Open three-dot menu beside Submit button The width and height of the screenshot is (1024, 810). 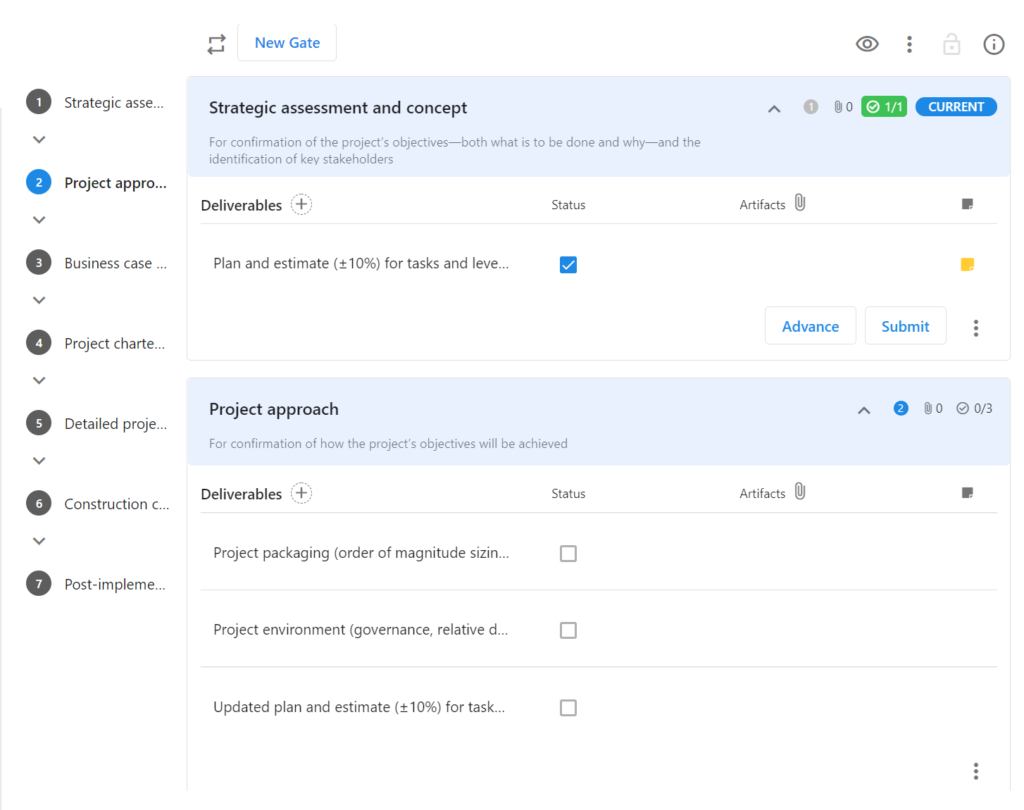point(976,327)
